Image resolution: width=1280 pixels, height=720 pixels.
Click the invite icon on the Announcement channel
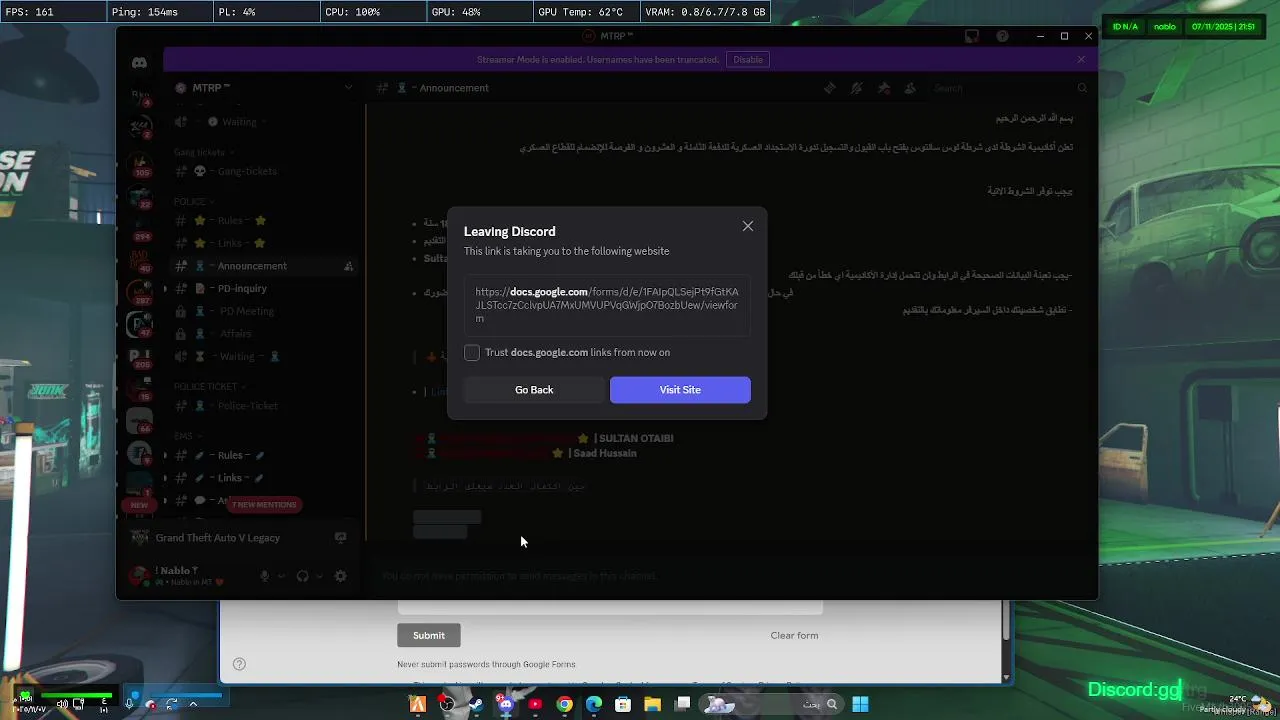[x=348, y=266]
